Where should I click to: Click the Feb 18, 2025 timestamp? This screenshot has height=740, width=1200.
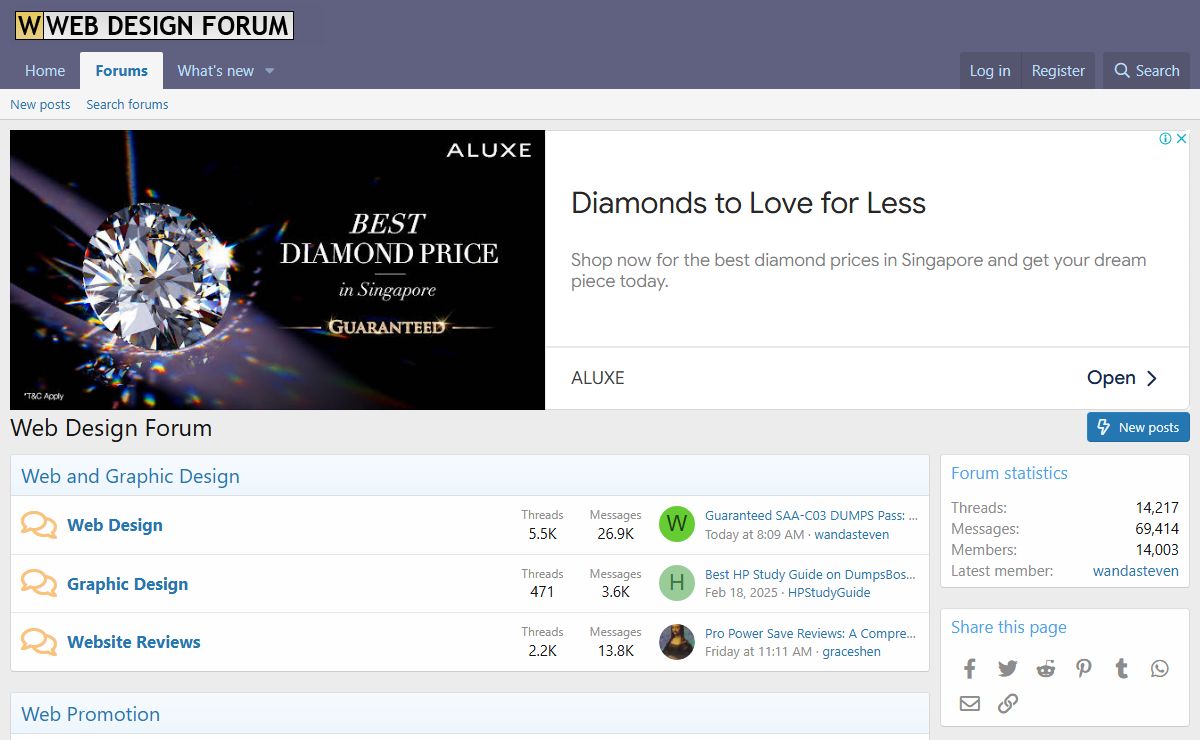click(x=741, y=593)
